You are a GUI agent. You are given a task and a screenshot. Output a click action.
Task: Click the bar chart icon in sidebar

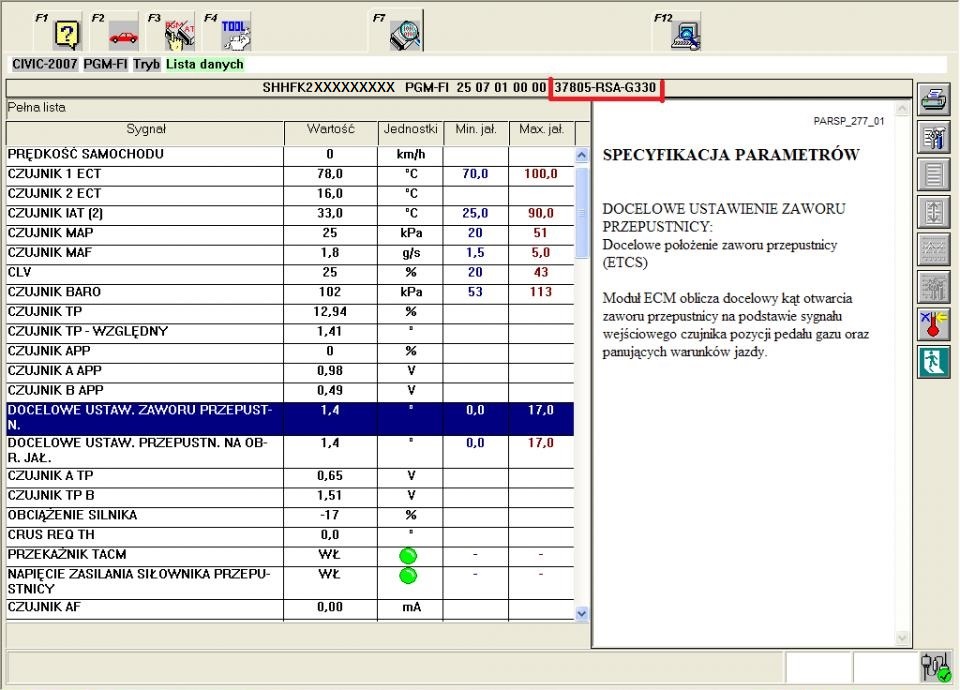pyautogui.click(x=934, y=287)
